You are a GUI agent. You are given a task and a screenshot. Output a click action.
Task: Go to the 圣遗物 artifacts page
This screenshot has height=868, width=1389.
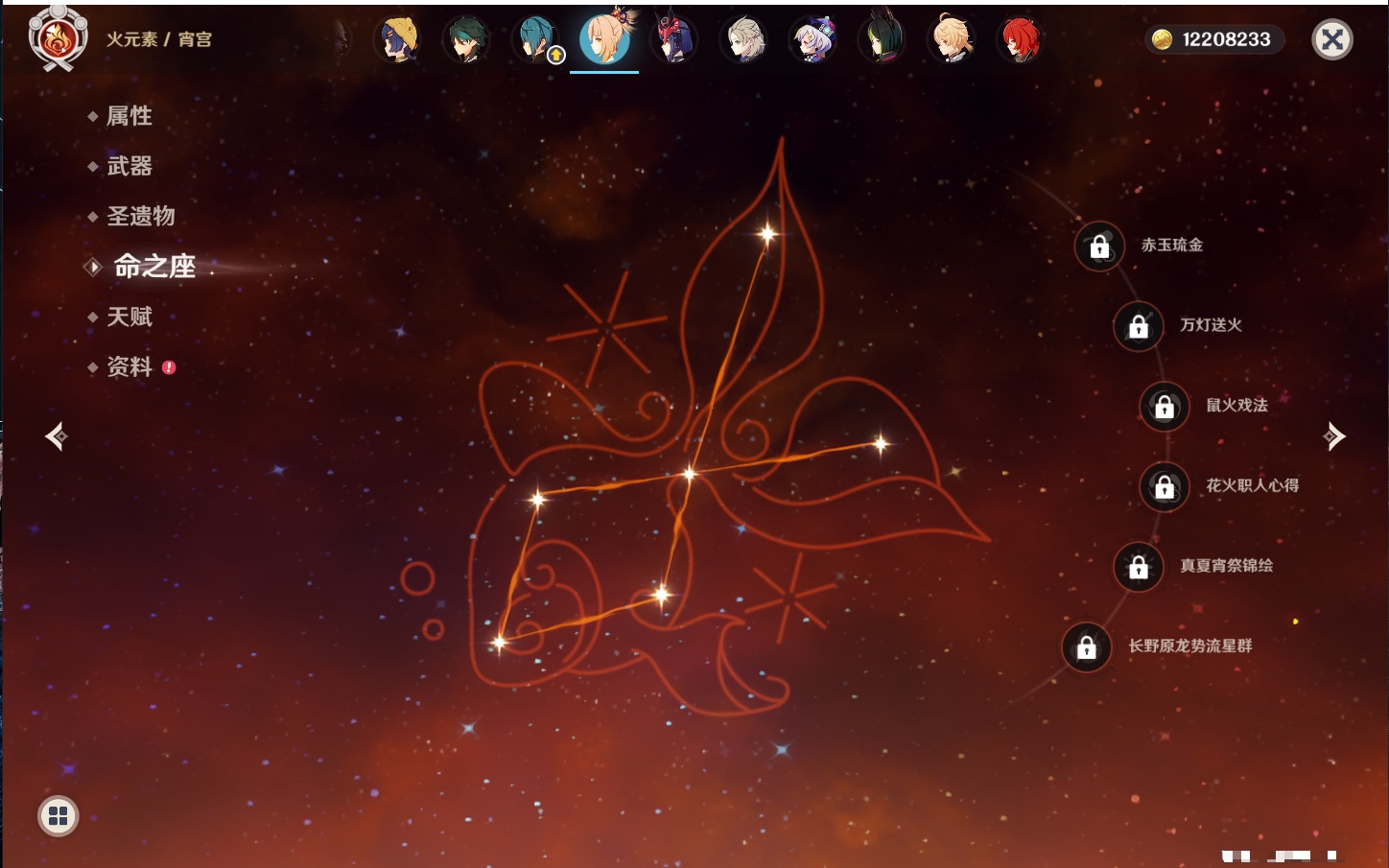click(x=140, y=216)
